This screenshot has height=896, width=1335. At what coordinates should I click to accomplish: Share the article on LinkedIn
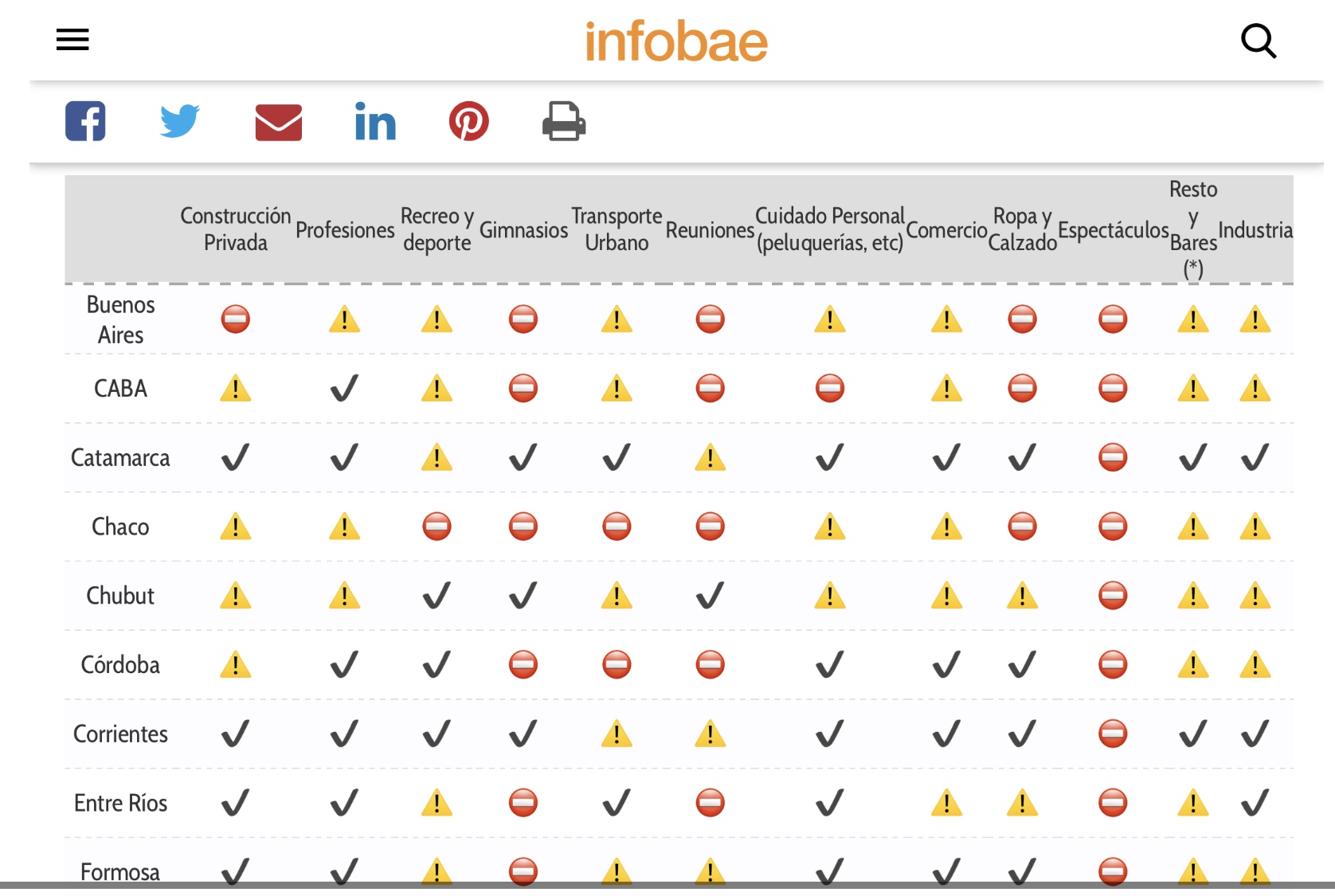click(x=375, y=122)
